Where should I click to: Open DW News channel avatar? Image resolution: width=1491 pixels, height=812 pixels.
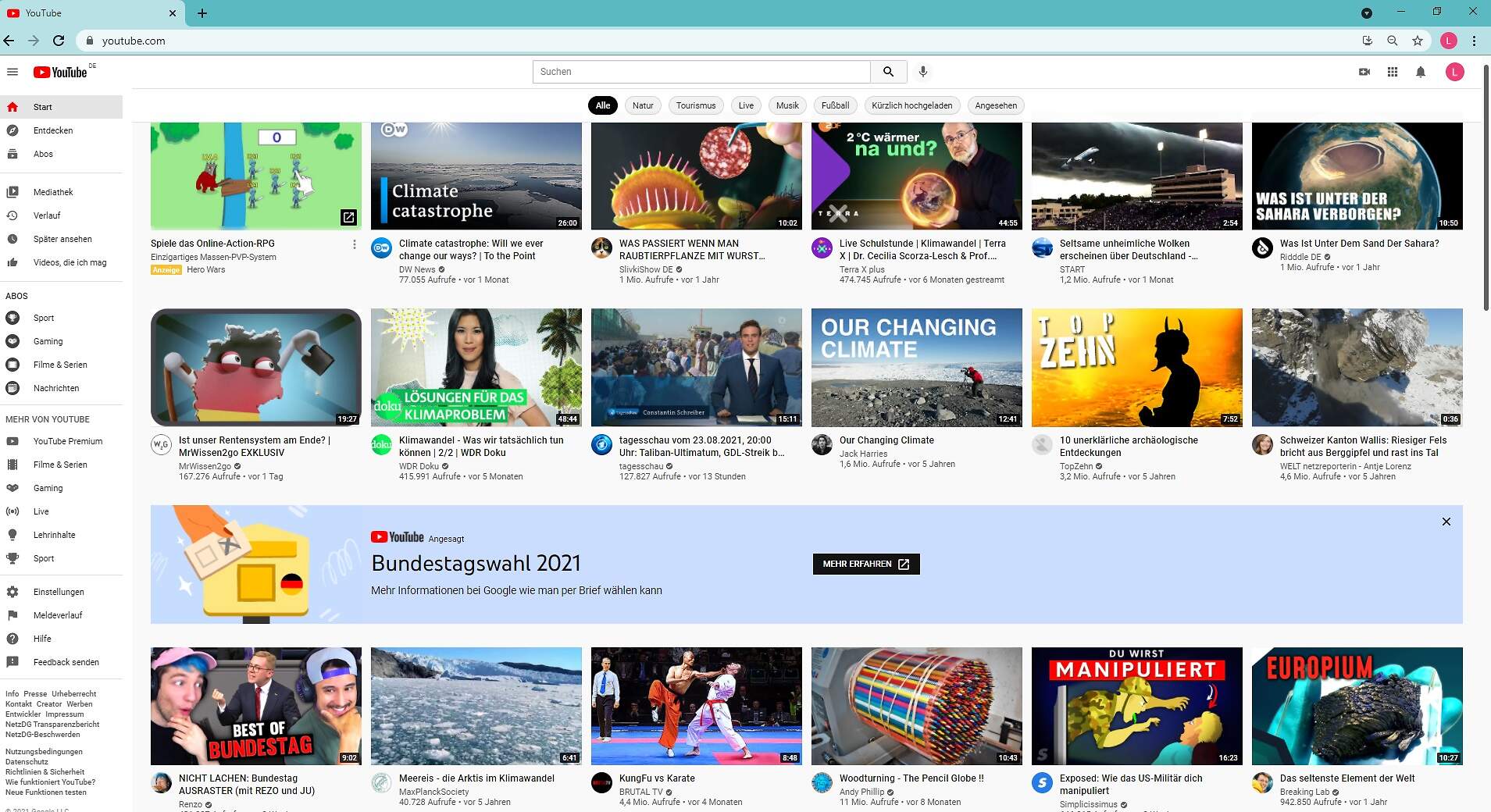(x=381, y=248)
